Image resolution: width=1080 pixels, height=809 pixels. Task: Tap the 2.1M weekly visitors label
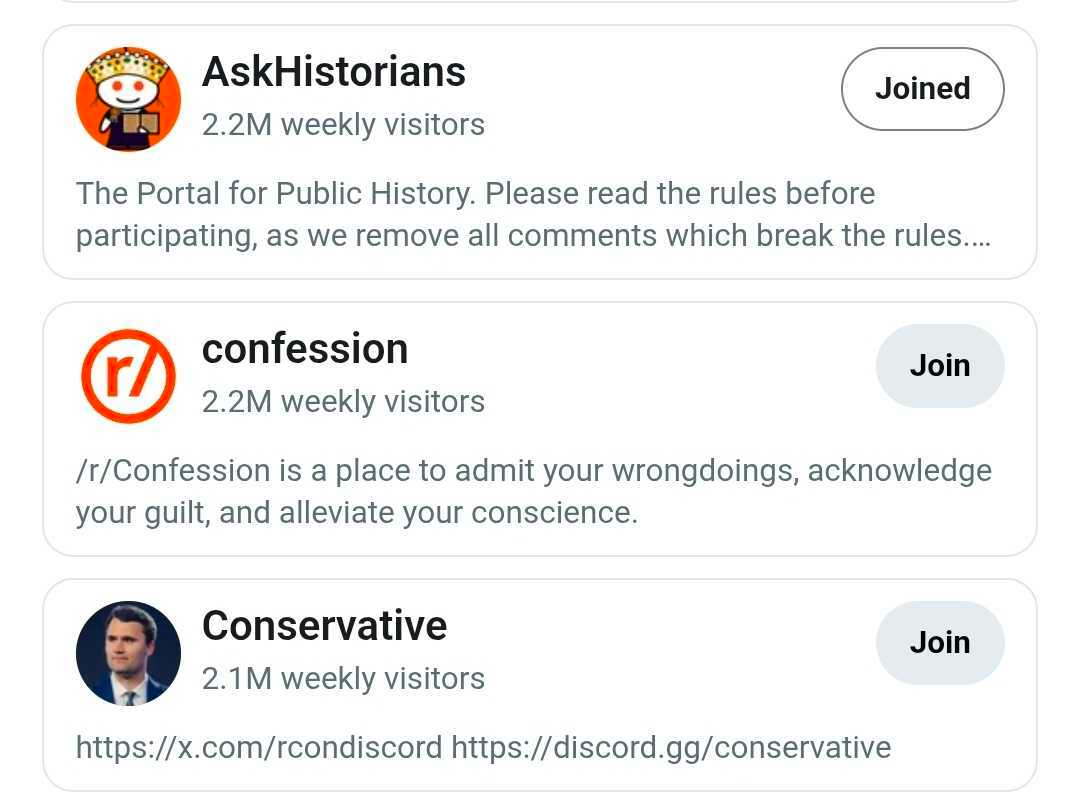pos(343,679)
